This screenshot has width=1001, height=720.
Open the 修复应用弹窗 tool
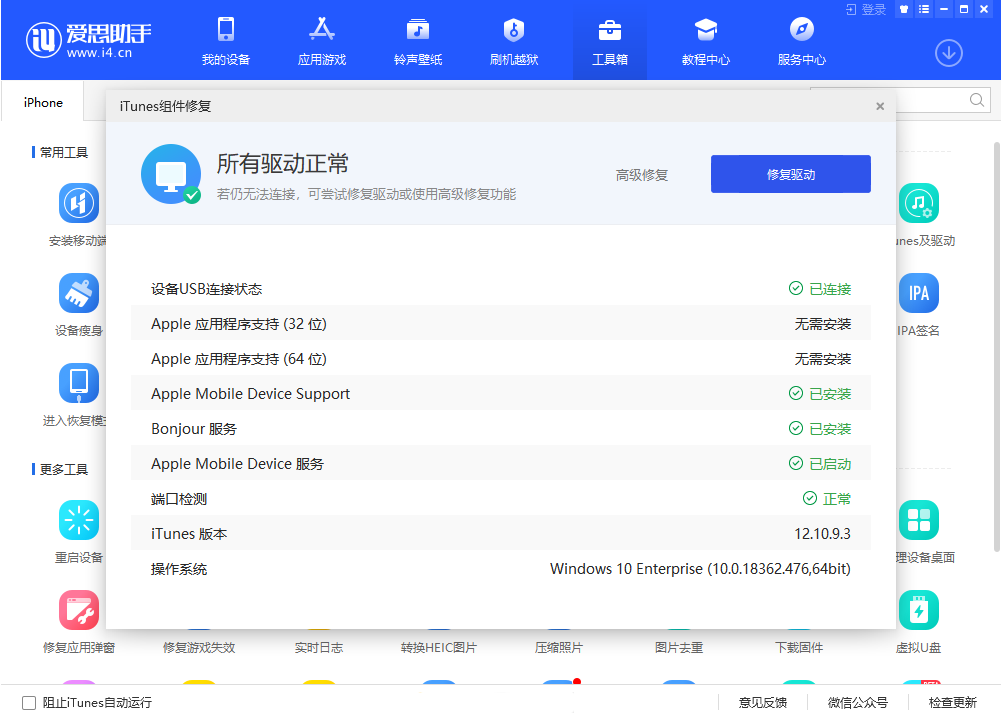tap(79, 610)
